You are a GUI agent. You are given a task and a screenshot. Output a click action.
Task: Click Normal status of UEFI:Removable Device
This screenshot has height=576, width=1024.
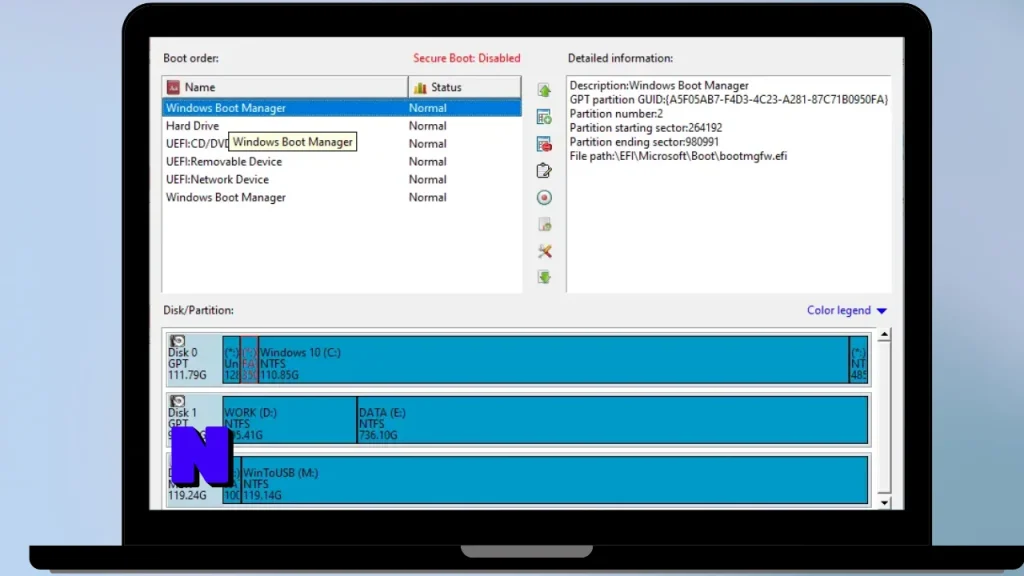click(x=427, y=161)
